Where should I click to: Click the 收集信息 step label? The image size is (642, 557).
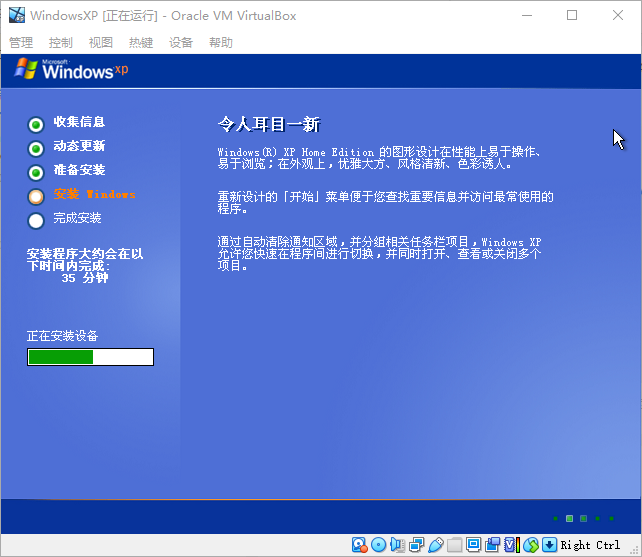pyautogui.click(x=79, y=122)
